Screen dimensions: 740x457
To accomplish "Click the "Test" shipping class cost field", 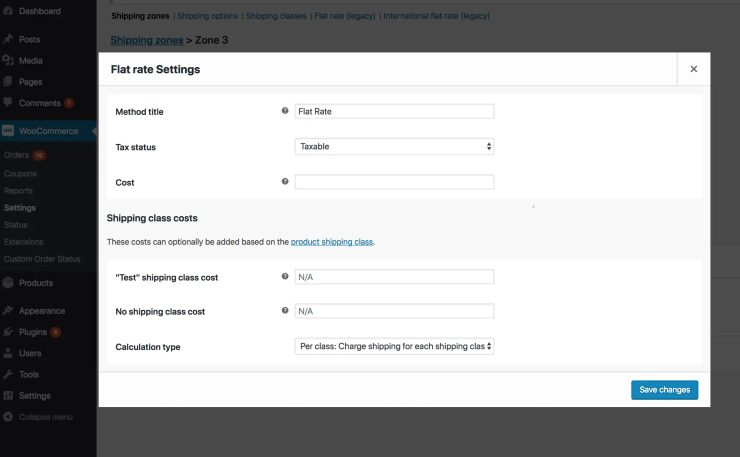I will 394,277.
